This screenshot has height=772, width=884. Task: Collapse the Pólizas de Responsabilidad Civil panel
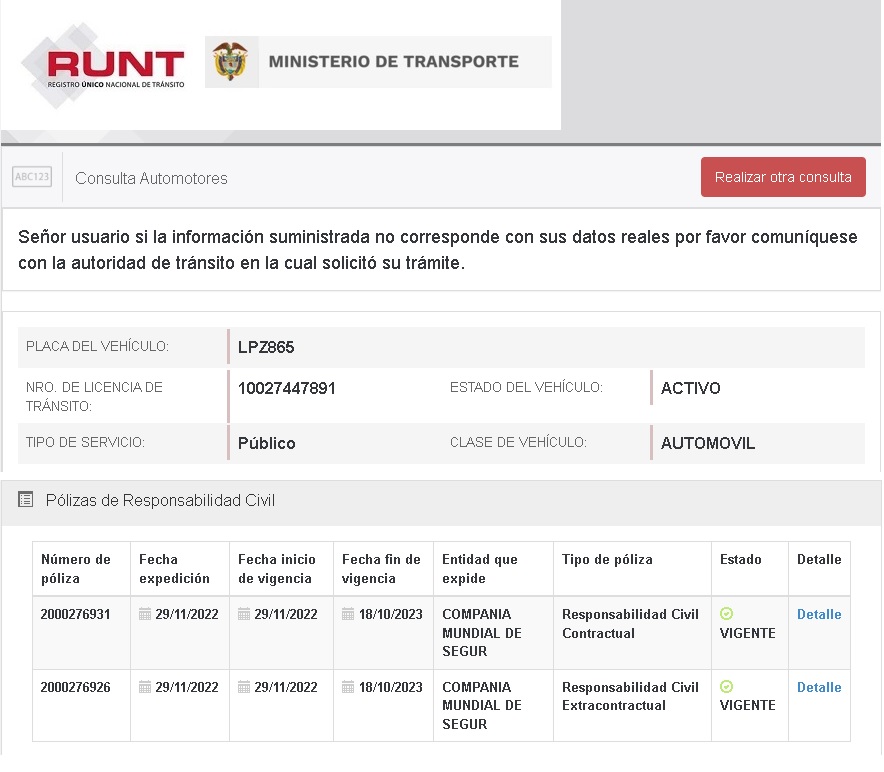point(160,500)
